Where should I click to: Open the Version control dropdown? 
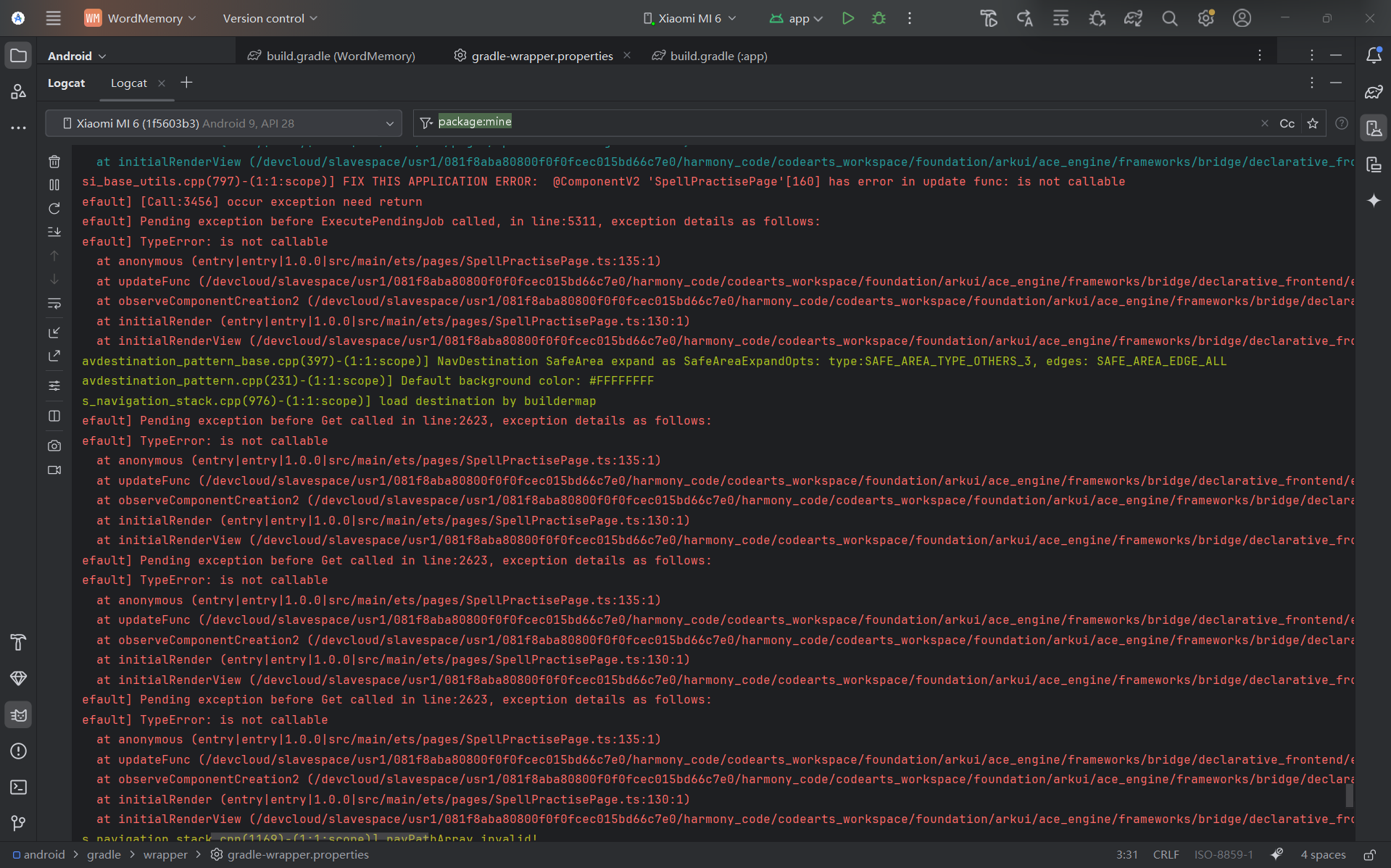[x=270, y=18]
